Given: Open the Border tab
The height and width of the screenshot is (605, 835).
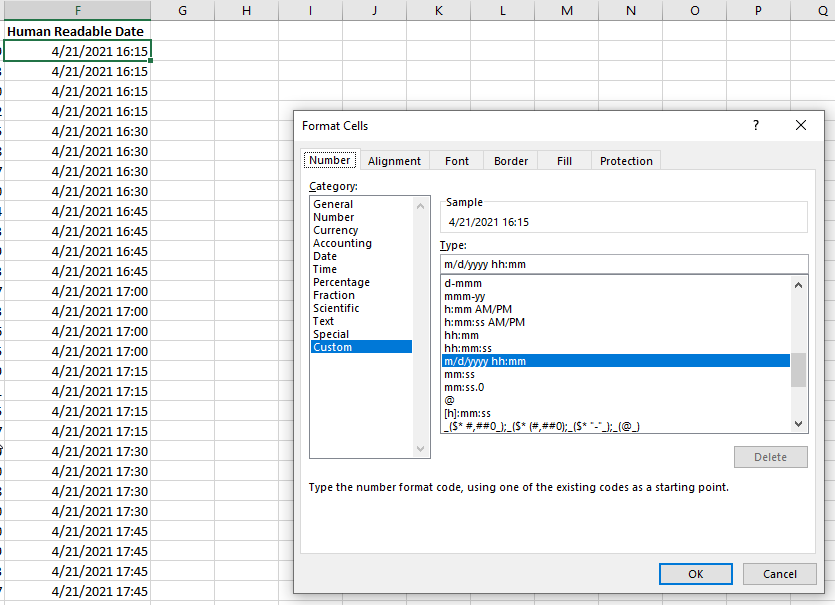Looking at the screenshot, I should point(512,160).
